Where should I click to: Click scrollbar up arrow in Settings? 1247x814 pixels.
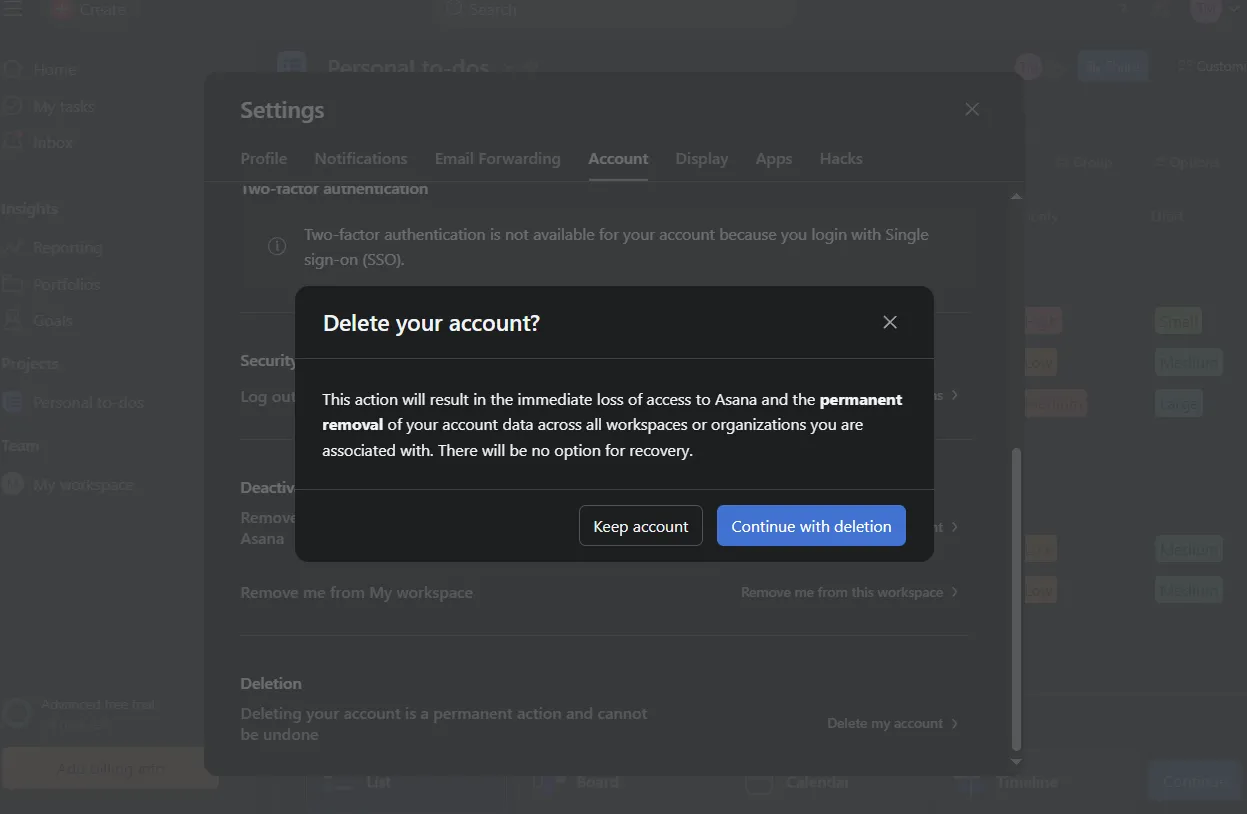point(1017,196)
